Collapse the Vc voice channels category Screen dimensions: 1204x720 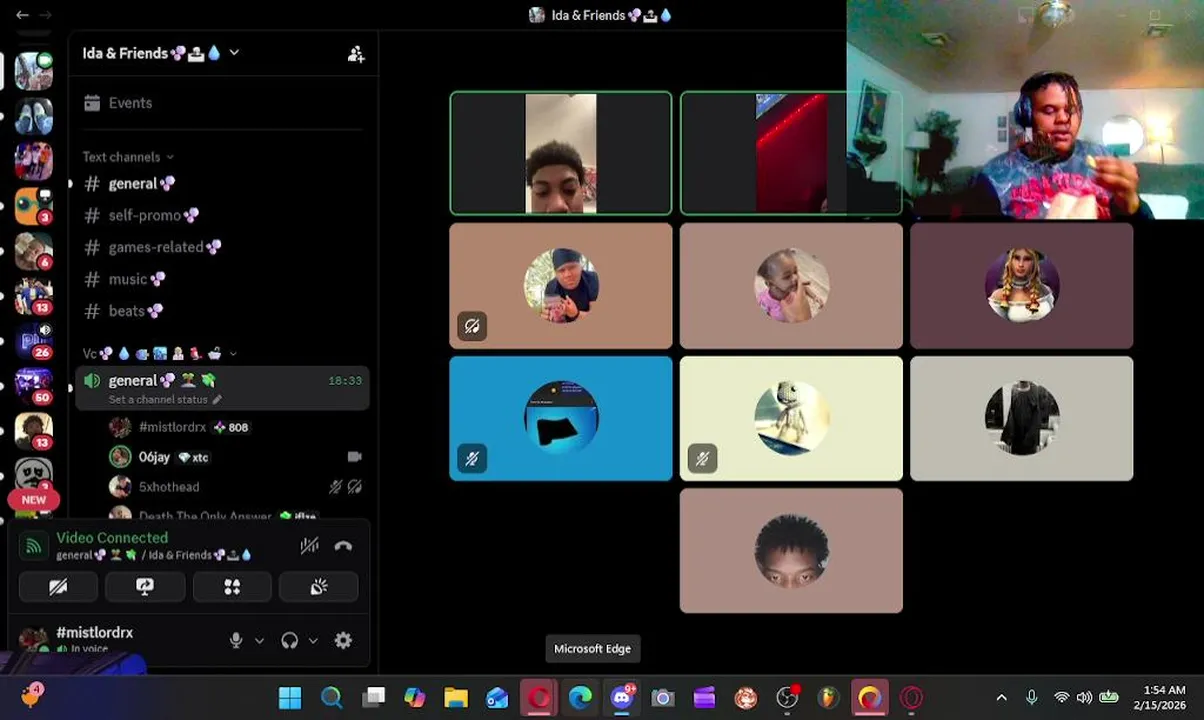coord(160,353)
